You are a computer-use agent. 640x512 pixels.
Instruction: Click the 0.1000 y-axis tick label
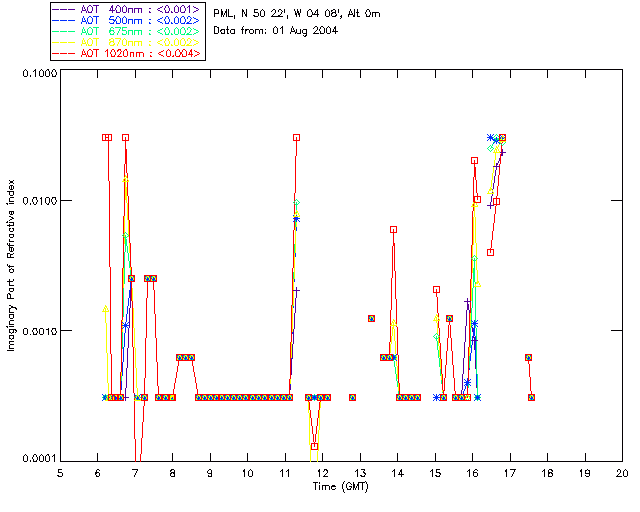coord(39,73)
